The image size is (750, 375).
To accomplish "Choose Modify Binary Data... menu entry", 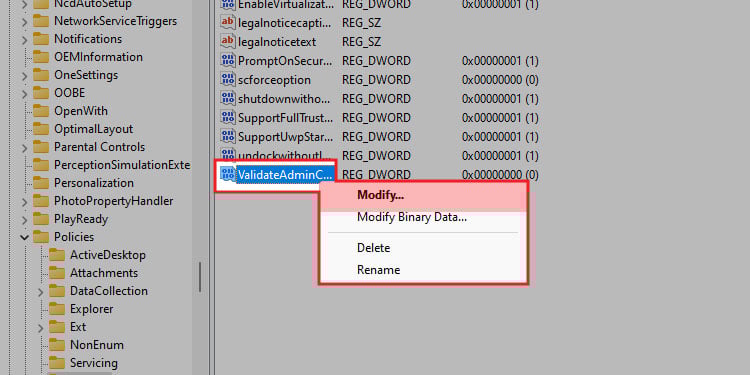I will tap(424, 218).
